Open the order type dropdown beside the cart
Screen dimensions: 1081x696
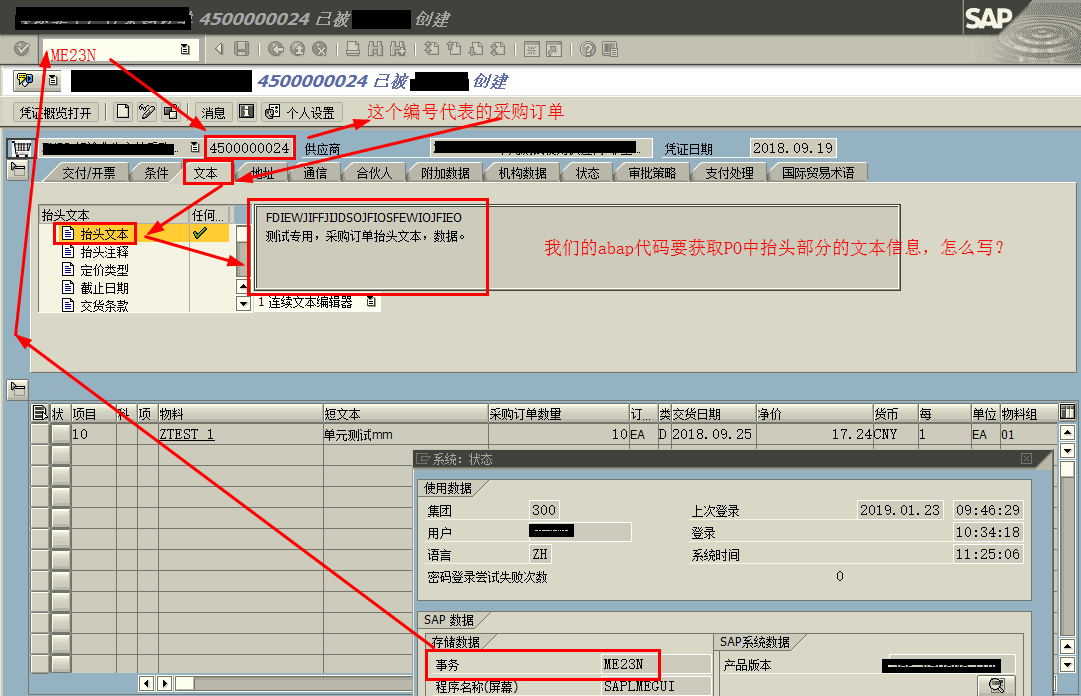click(195, 147)
